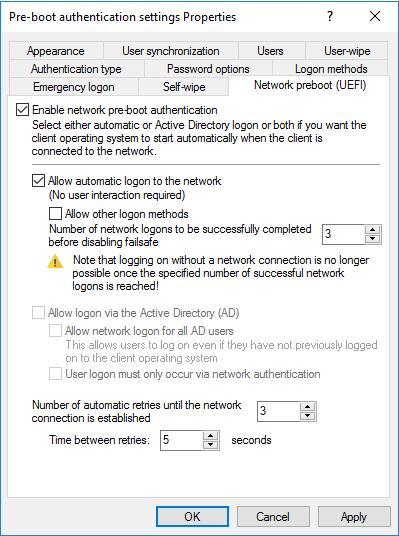
Task: Increase the number of automatic retries
Action: click(308, 406)
